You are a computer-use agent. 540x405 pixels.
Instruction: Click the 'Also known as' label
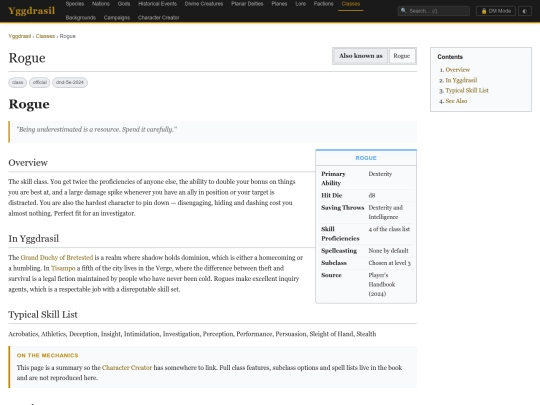[361, 56]
